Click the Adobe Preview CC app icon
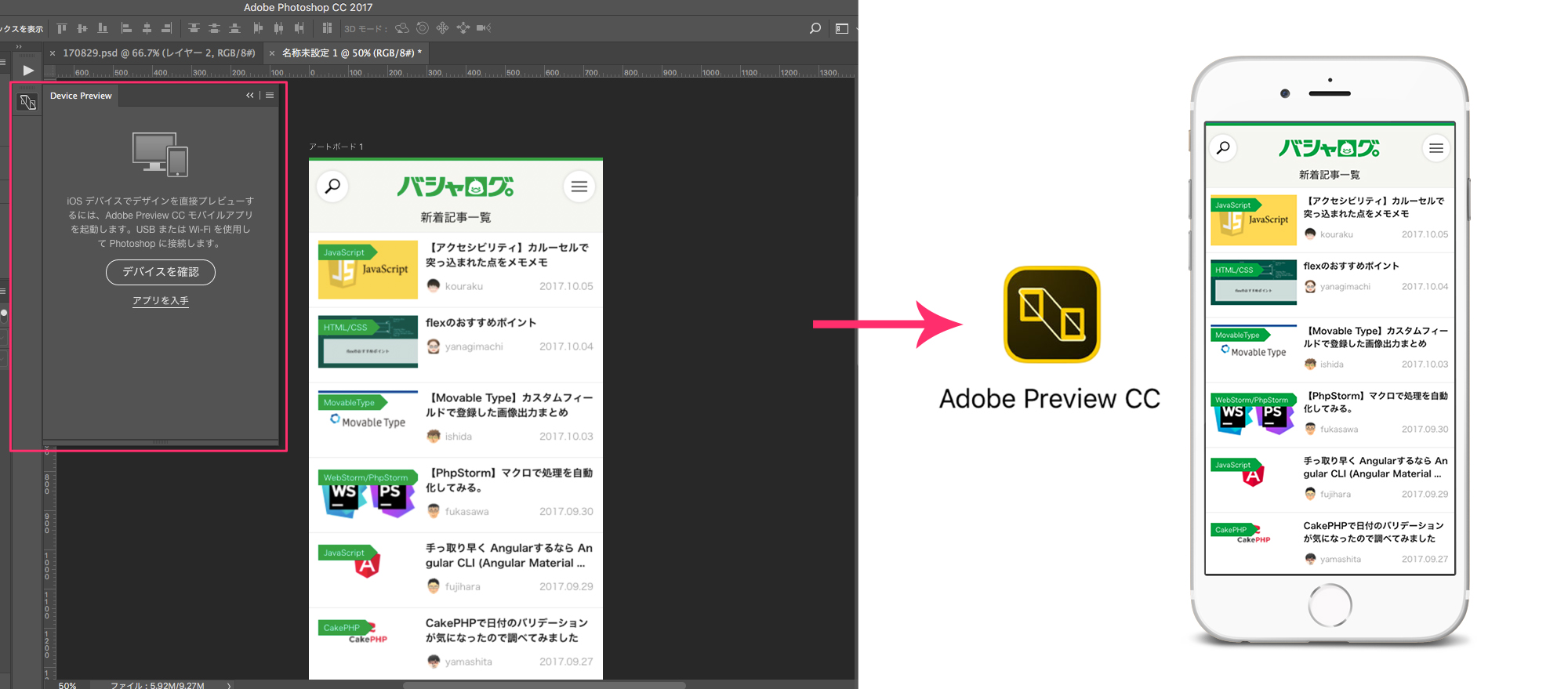 click(1052, 314)
